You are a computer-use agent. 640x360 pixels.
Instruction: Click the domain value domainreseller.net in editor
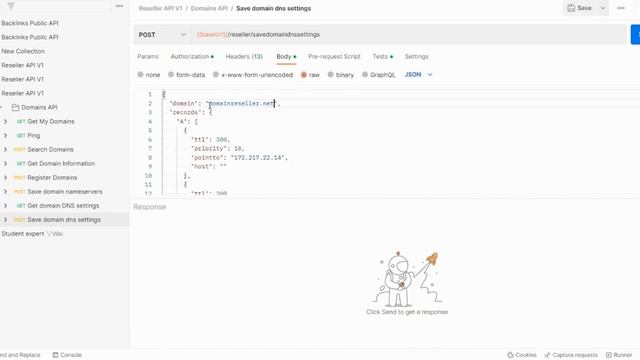241,104
